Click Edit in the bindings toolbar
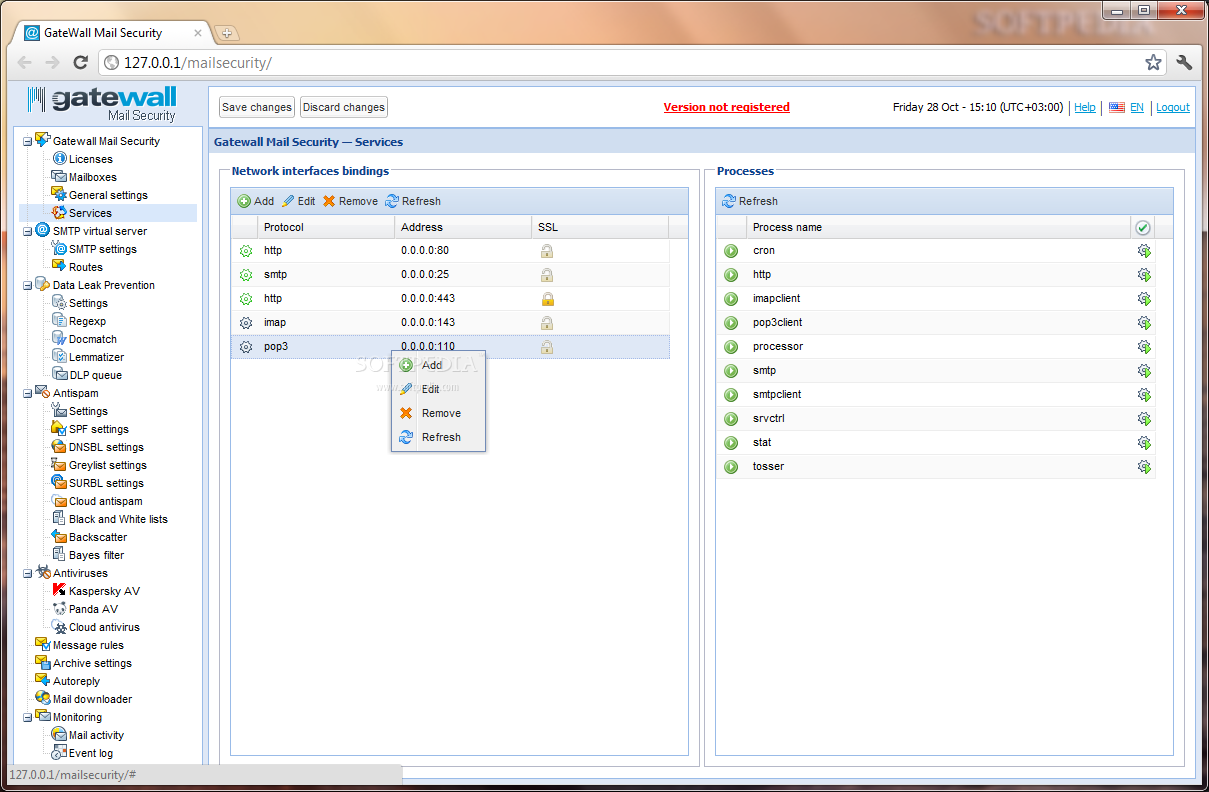The width and height of the screenshot is (1209, 792). (298, 201)
